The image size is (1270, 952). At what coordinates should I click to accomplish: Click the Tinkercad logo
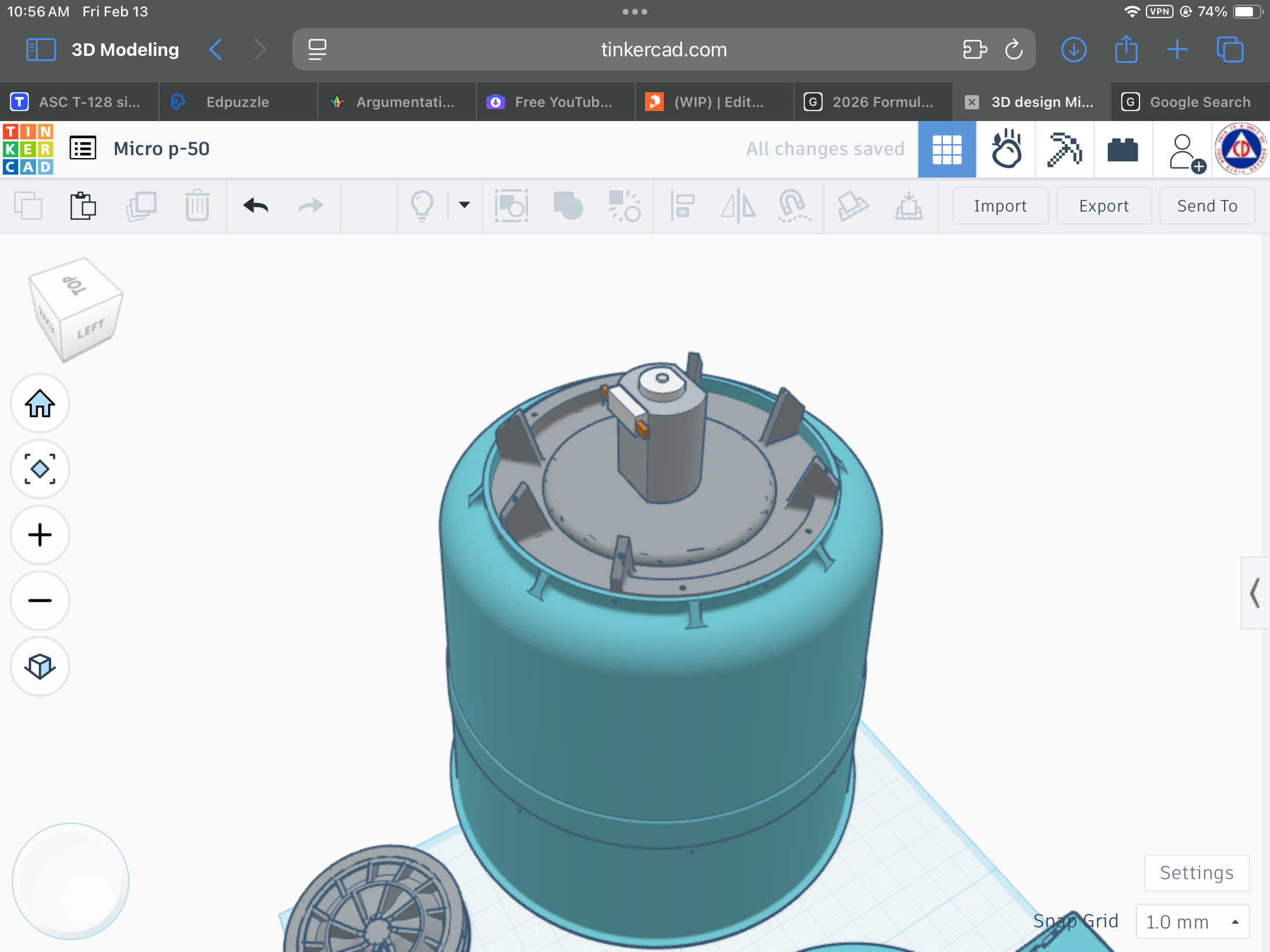tap(28, 149)
